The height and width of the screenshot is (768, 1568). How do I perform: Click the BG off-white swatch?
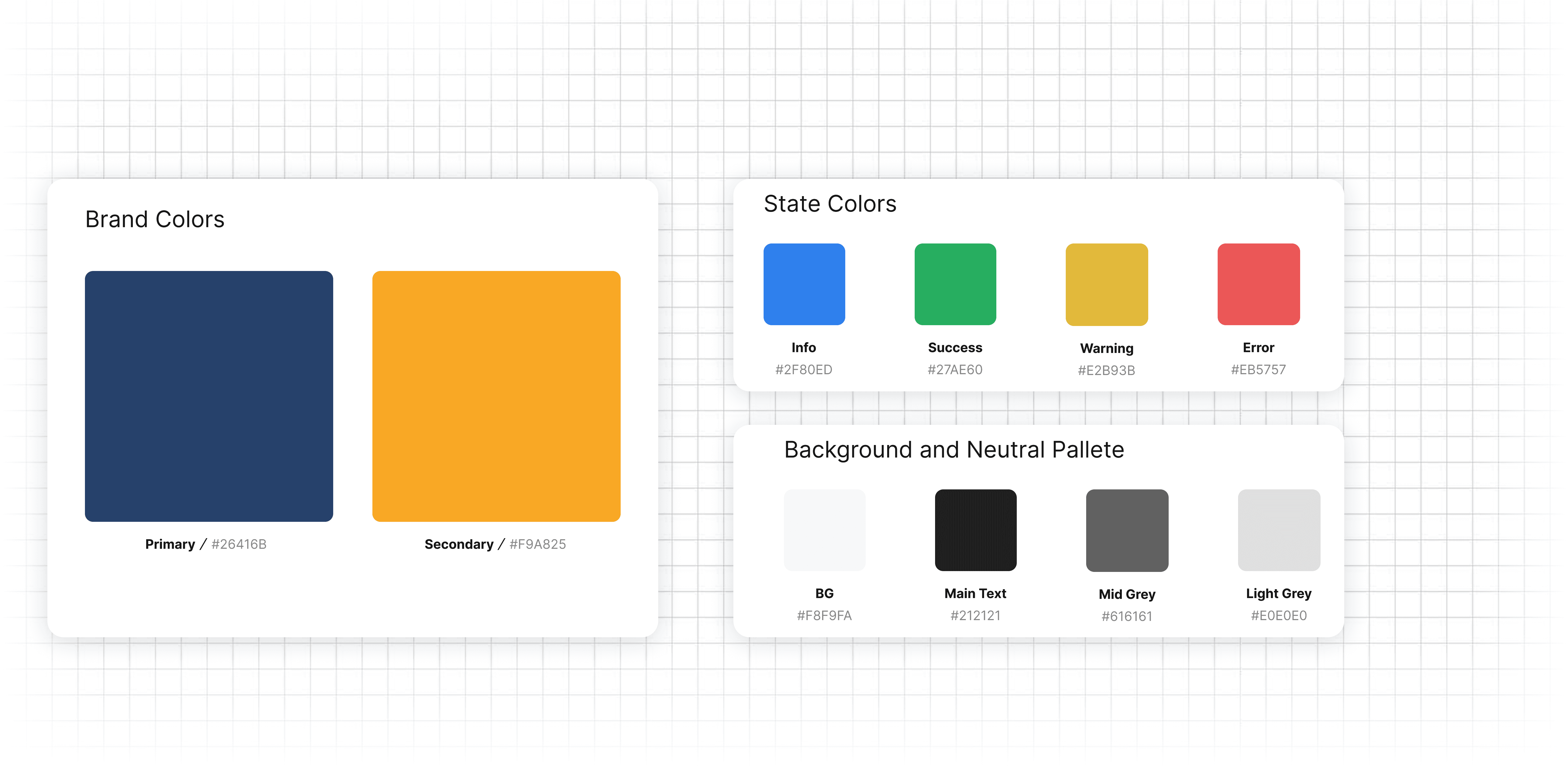click(824, 530)
